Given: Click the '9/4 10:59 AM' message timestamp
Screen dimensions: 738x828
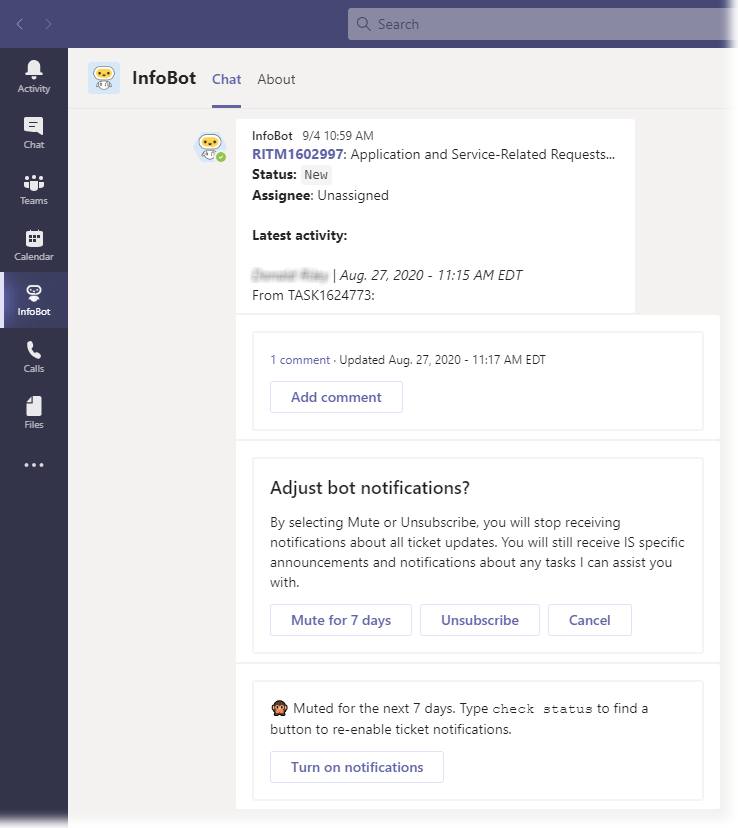Looking at the screenshot, I should (x=338, y=136).
